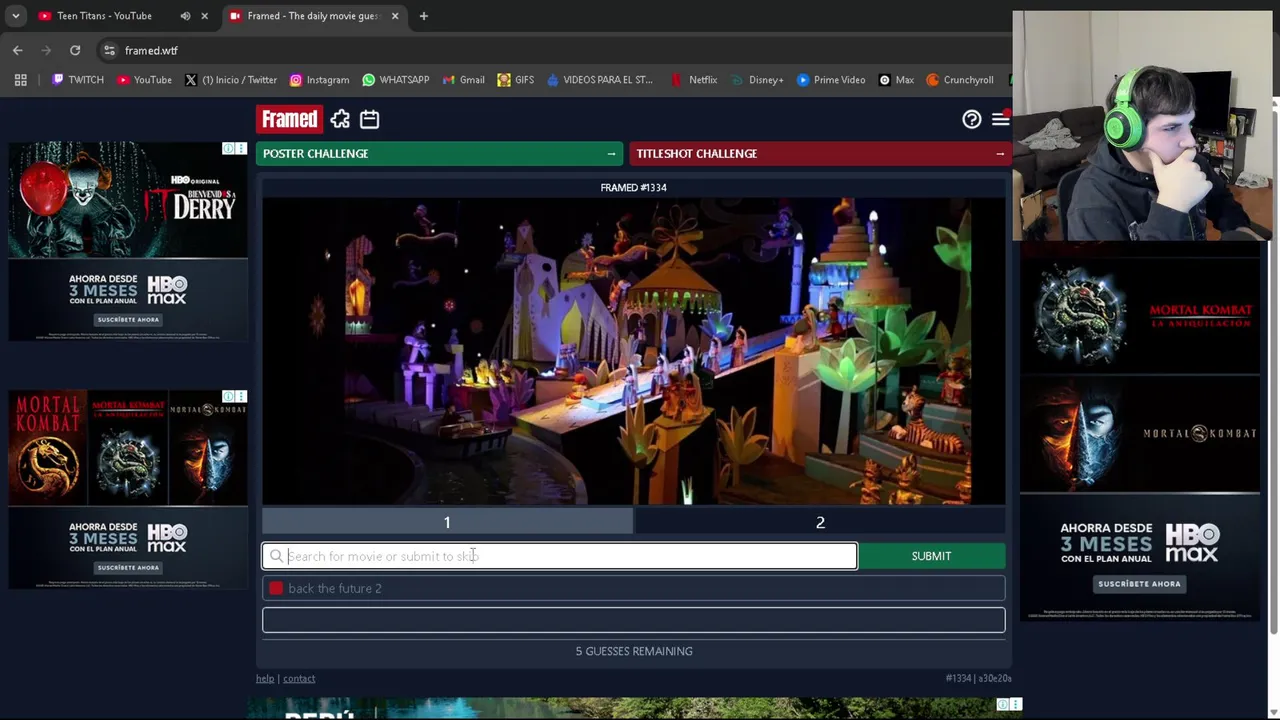Screen dimensions: 1280x720
Task: Open the YouTube bookmark
Action: tap(144, 80)
